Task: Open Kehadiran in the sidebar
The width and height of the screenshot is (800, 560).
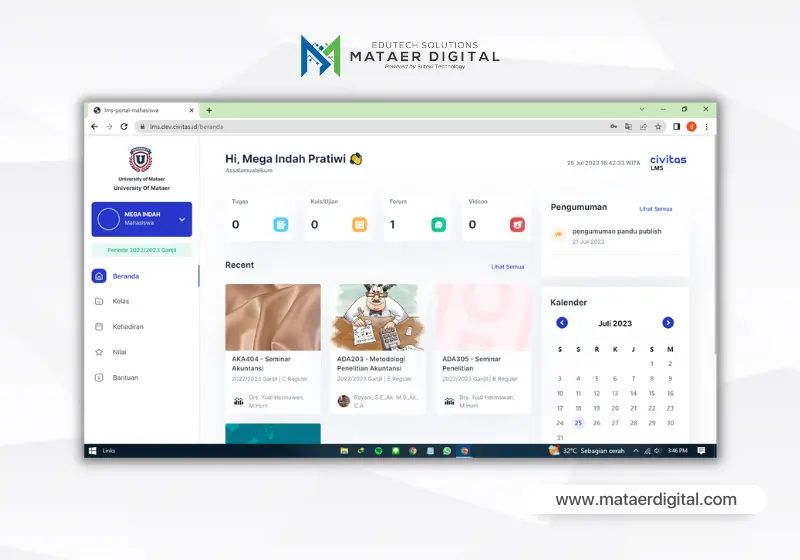Action: pyautogui.click(x=128, y=327)
